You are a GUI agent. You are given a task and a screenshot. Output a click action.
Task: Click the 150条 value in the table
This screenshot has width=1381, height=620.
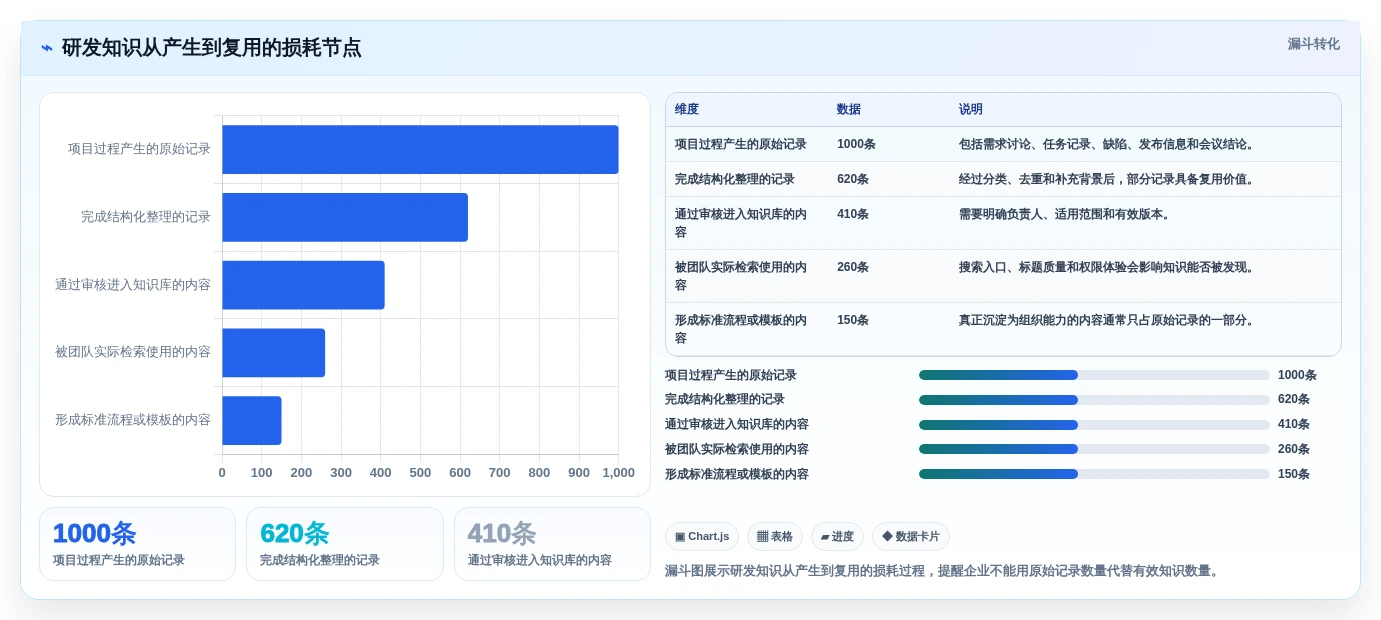(853, 320)
